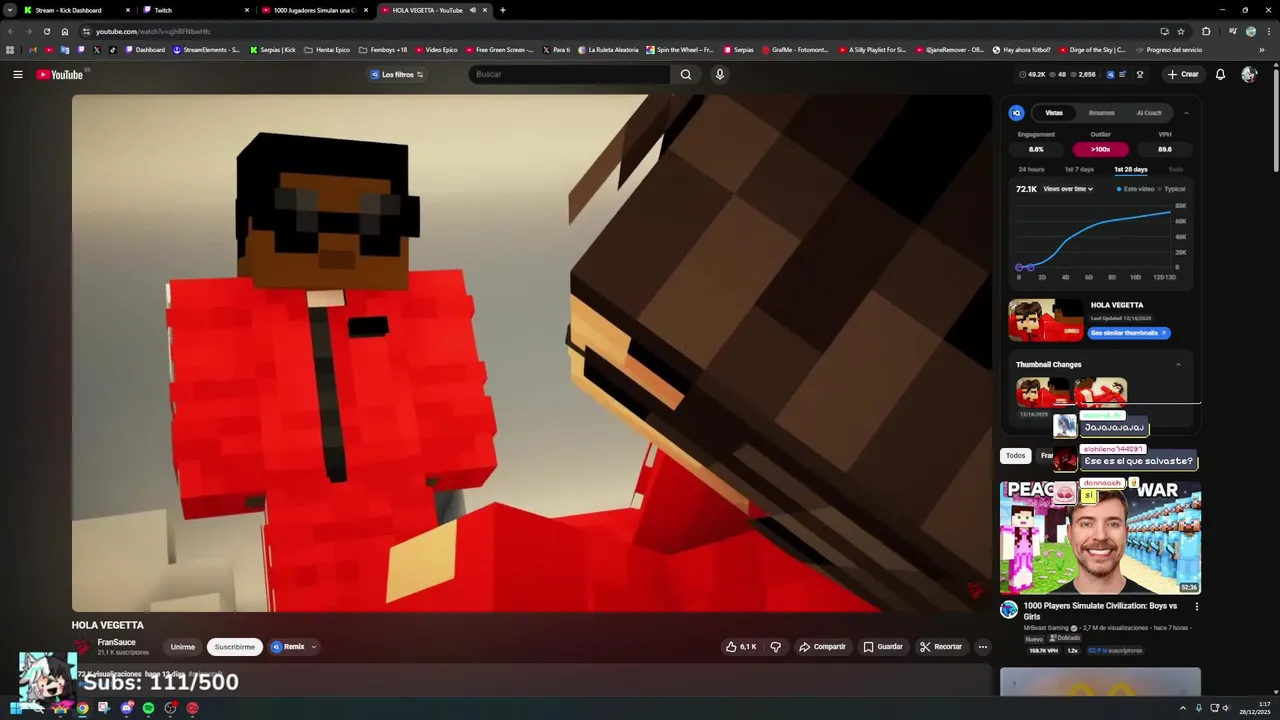Collapse Thumbnail Changes section
The image size is (1280, 720).
[x=1178, y=364]
